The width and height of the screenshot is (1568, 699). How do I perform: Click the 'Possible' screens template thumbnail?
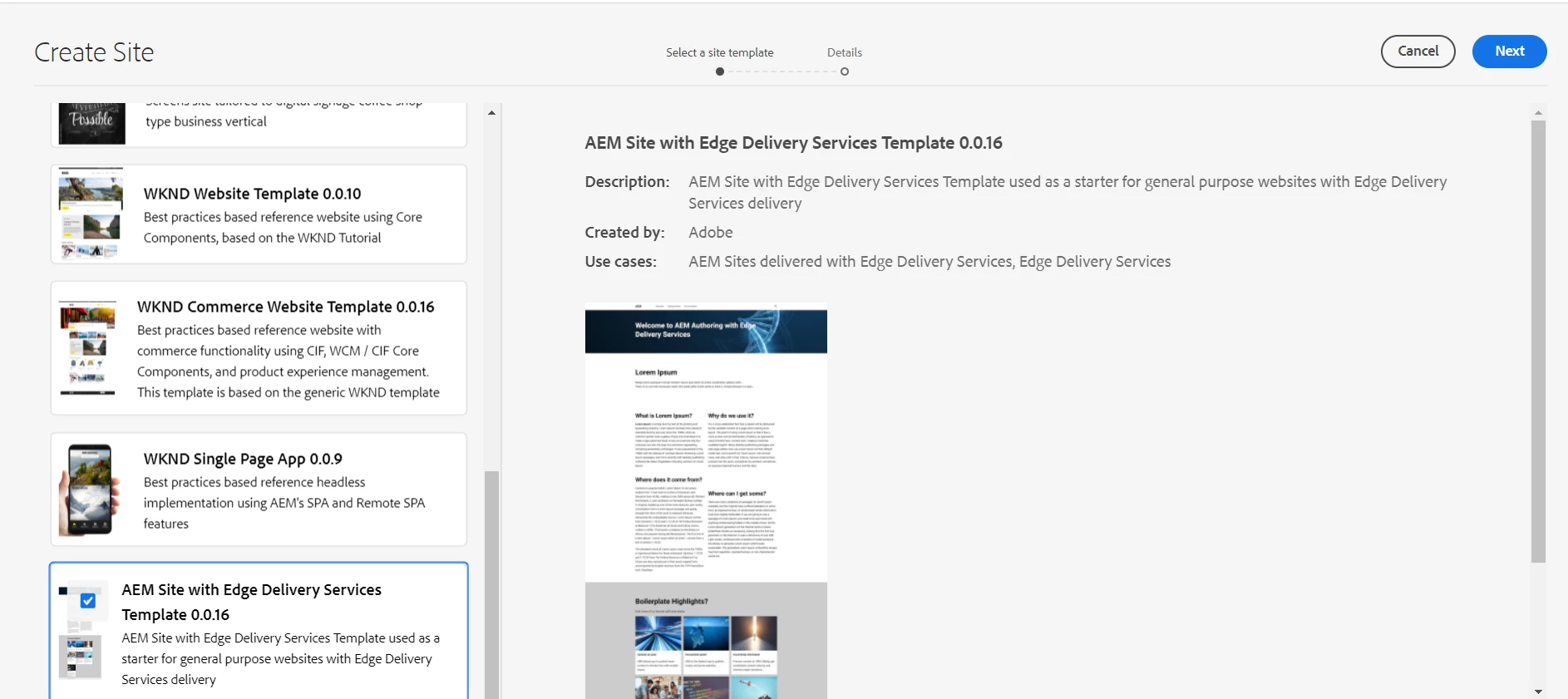[x=91, y=123]
